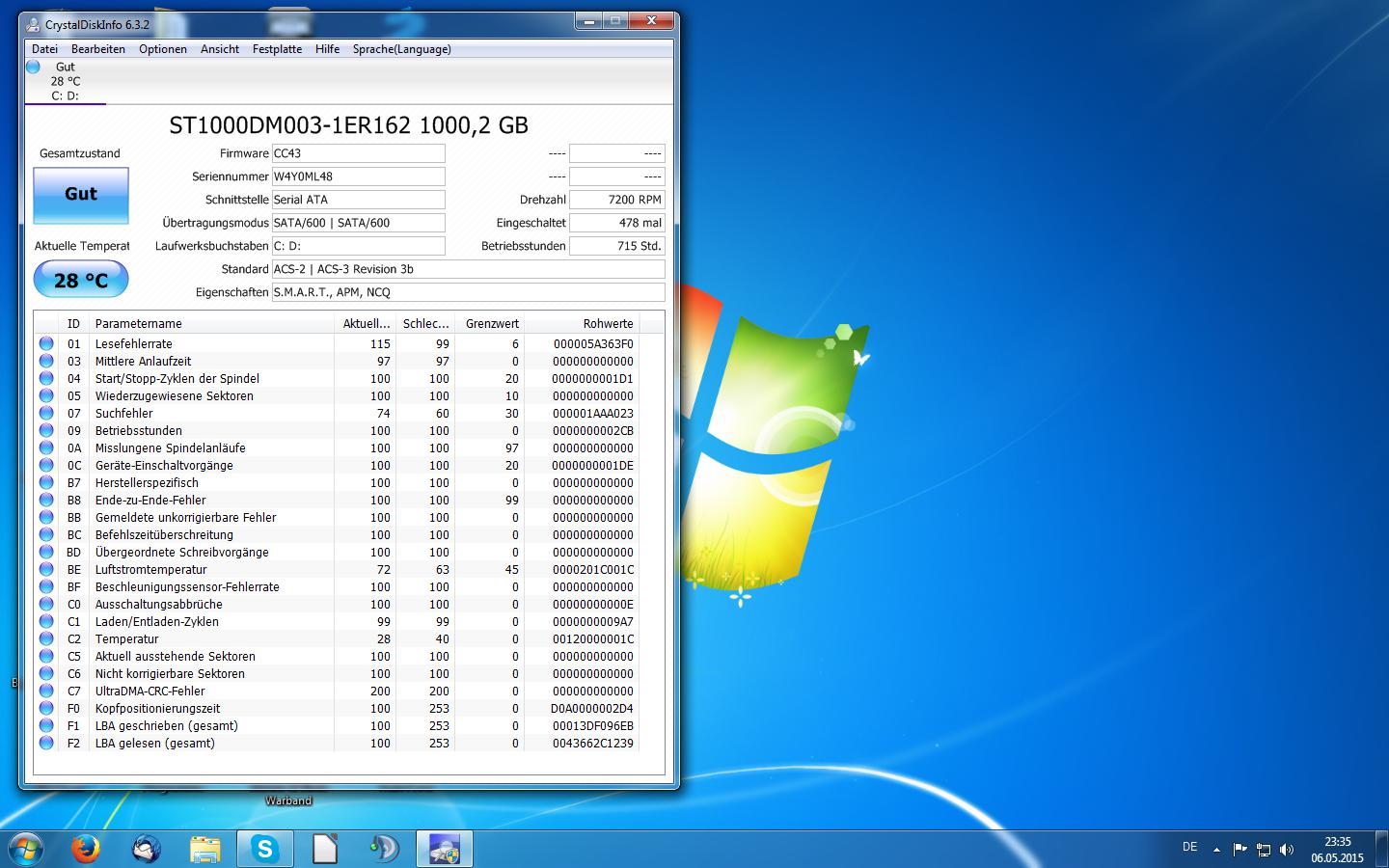Image resolution: width=1389 pixels, height=868 pixels.
Task: Click the Übertragungsmodus field SATA/600
Action: point(358,223)
